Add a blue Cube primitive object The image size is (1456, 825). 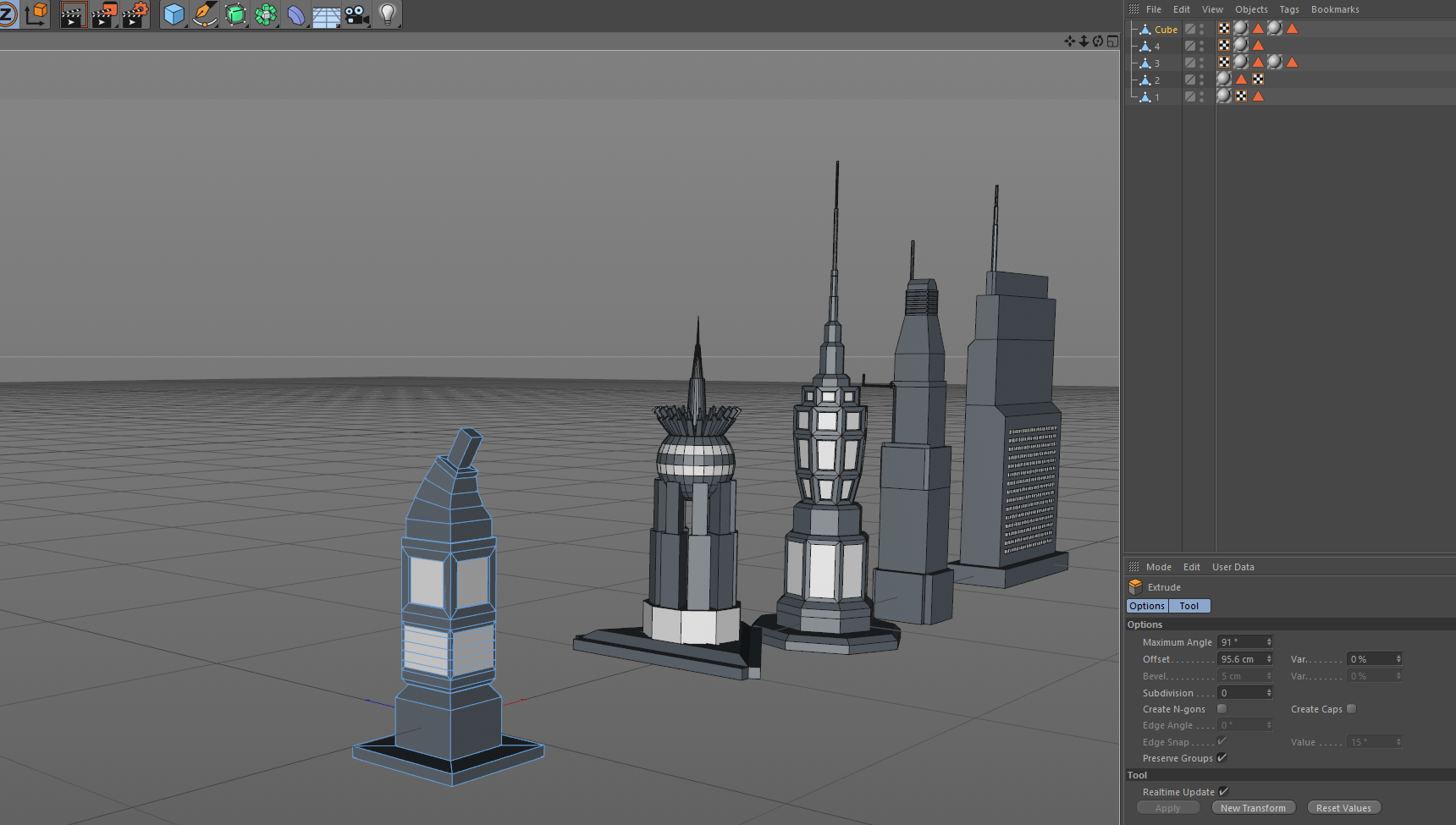tap(174, 14)
